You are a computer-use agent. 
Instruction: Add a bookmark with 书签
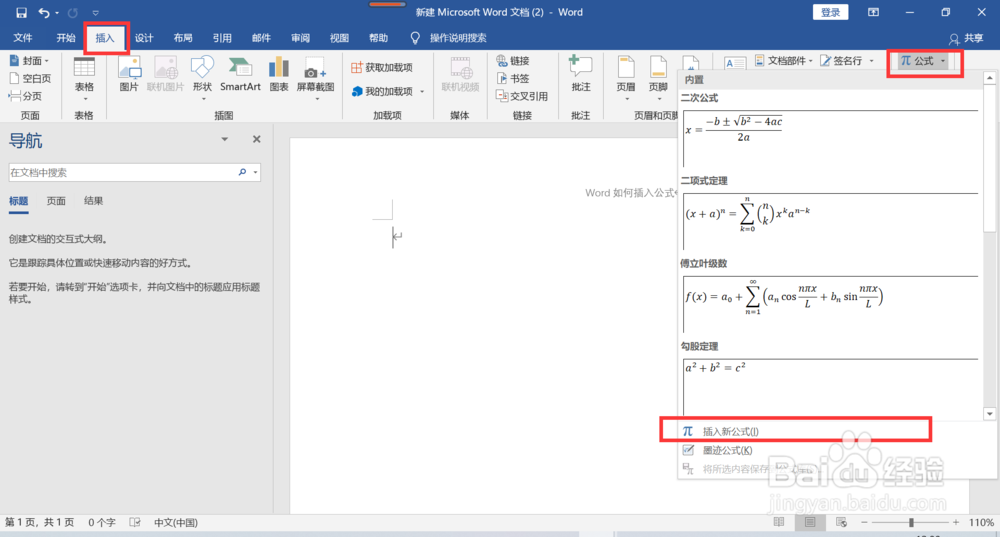click(513, 78)
